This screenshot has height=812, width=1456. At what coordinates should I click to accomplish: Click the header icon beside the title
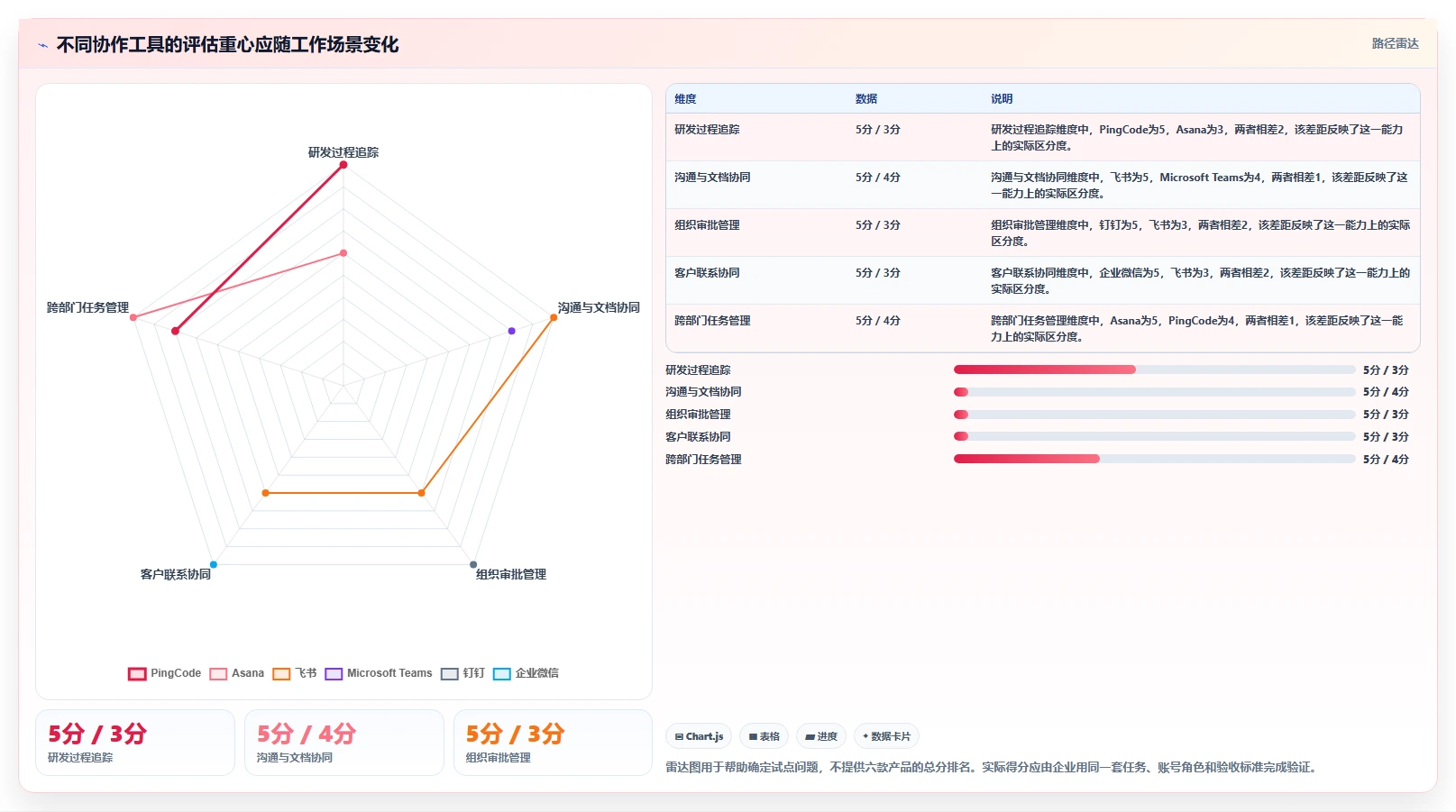click(x=42, y=45)
